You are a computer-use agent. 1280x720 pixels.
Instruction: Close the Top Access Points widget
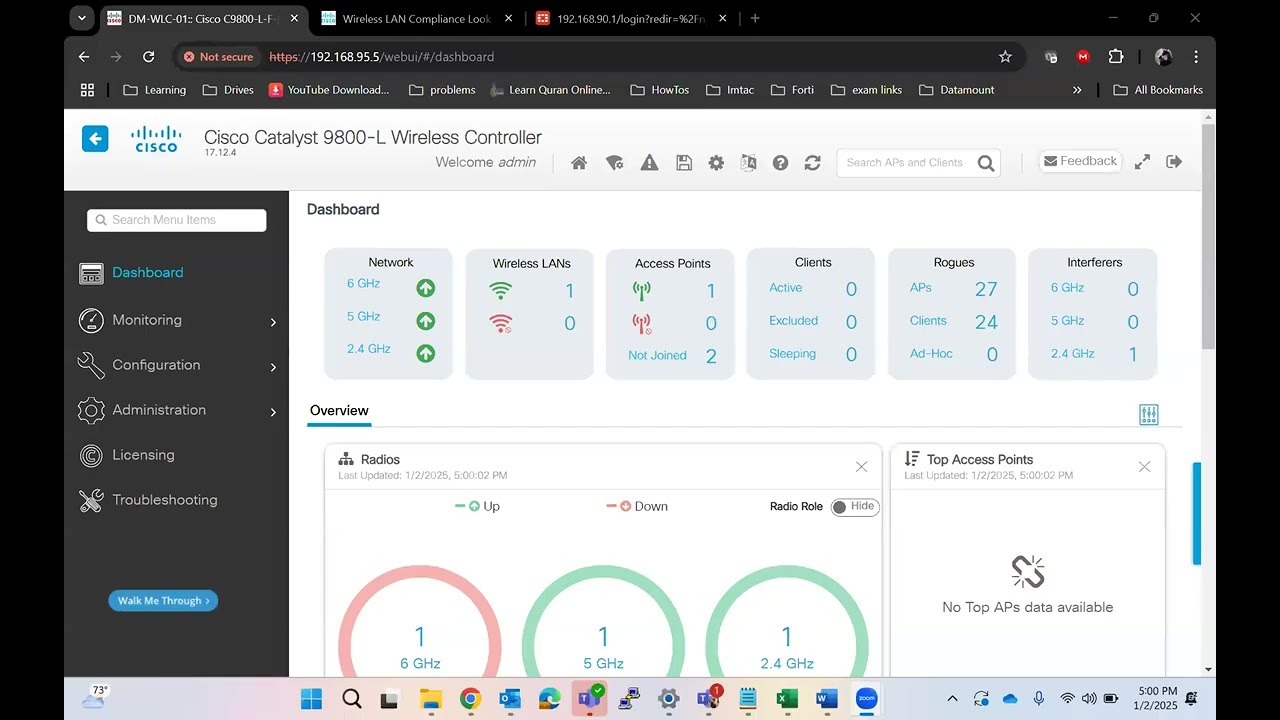tap(1144, 467)
